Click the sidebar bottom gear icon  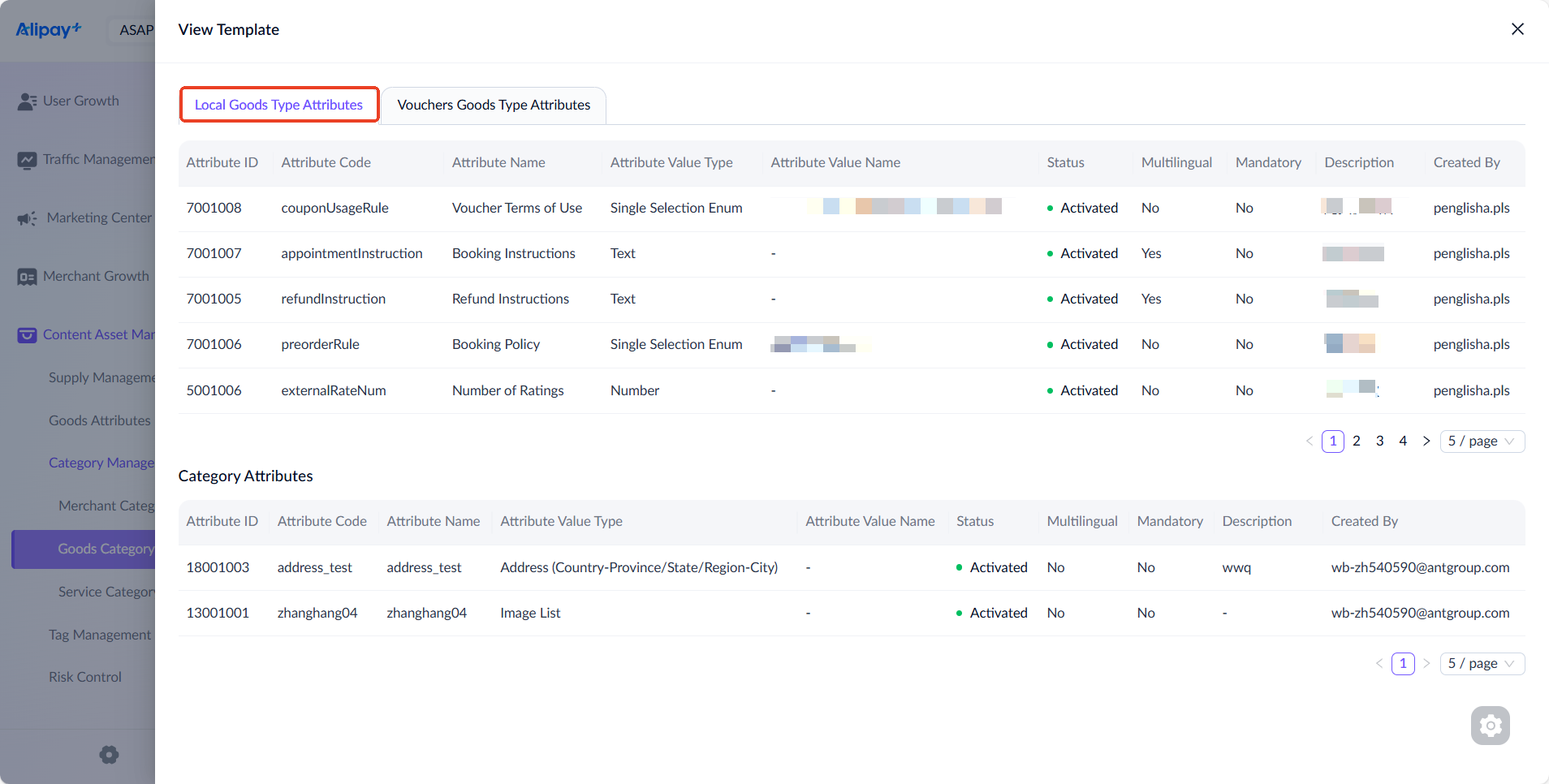coord(109,755)
